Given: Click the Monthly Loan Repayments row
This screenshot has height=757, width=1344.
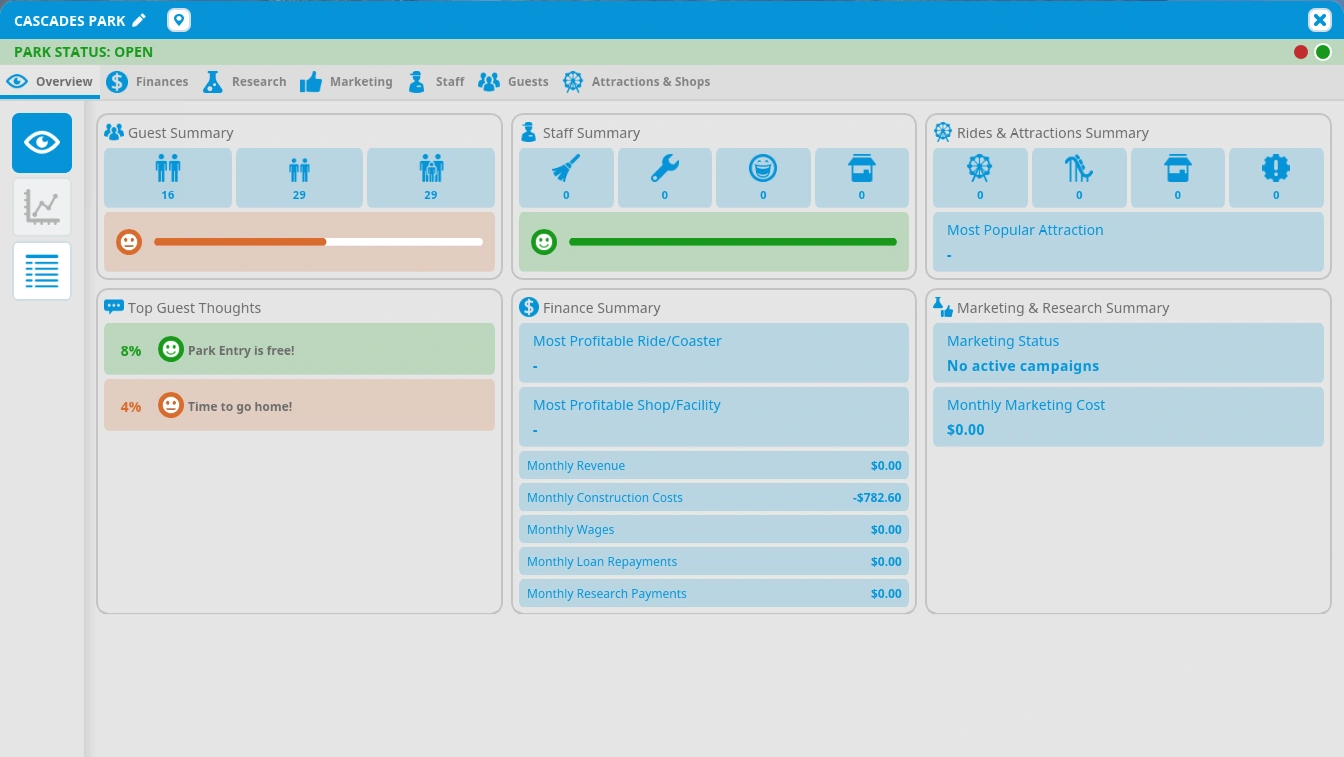Looking at the screenshot, I should (x=714, y=562).
